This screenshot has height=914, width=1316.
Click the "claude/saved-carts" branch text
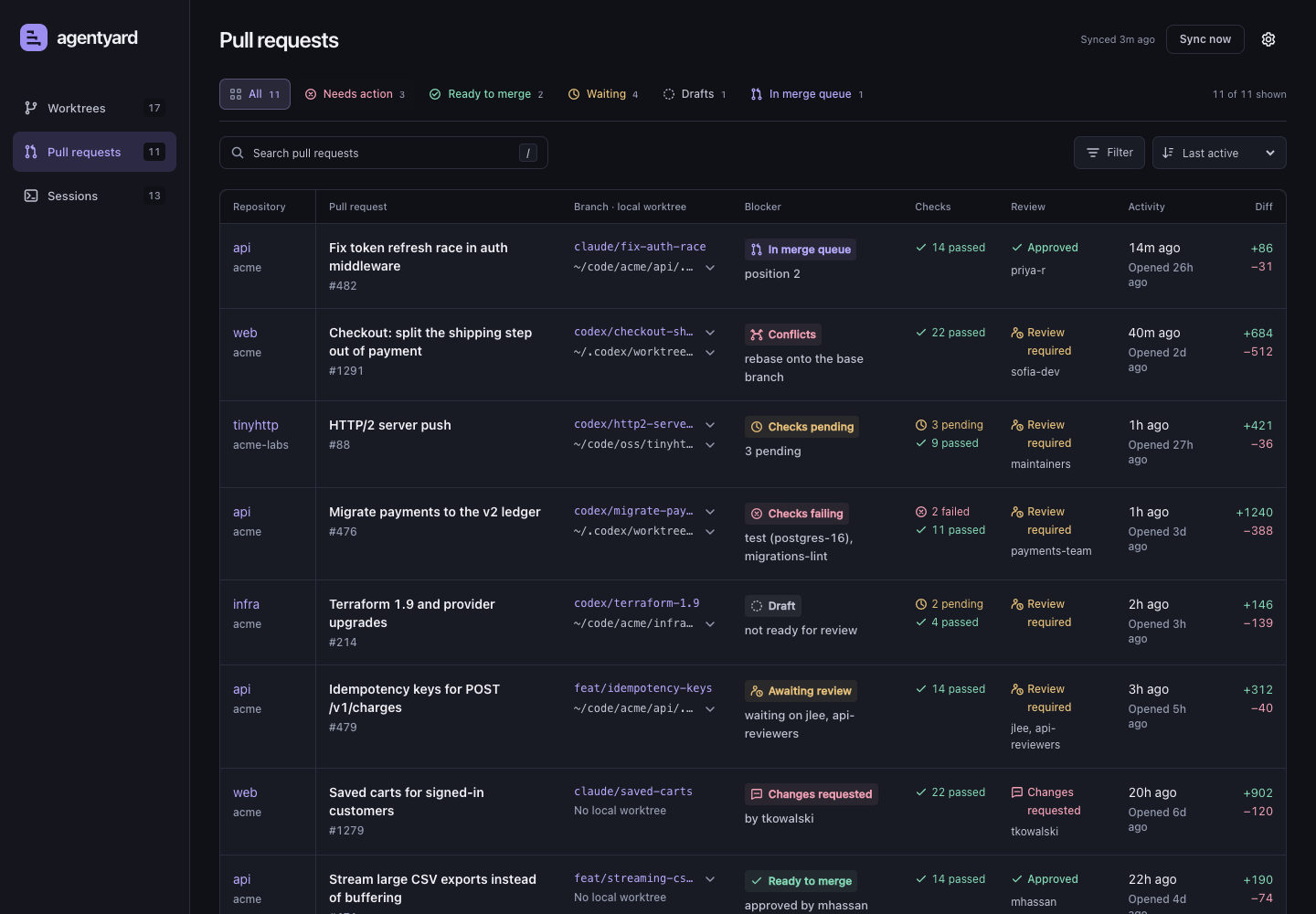pyautogui.click(x=633, y=792)
